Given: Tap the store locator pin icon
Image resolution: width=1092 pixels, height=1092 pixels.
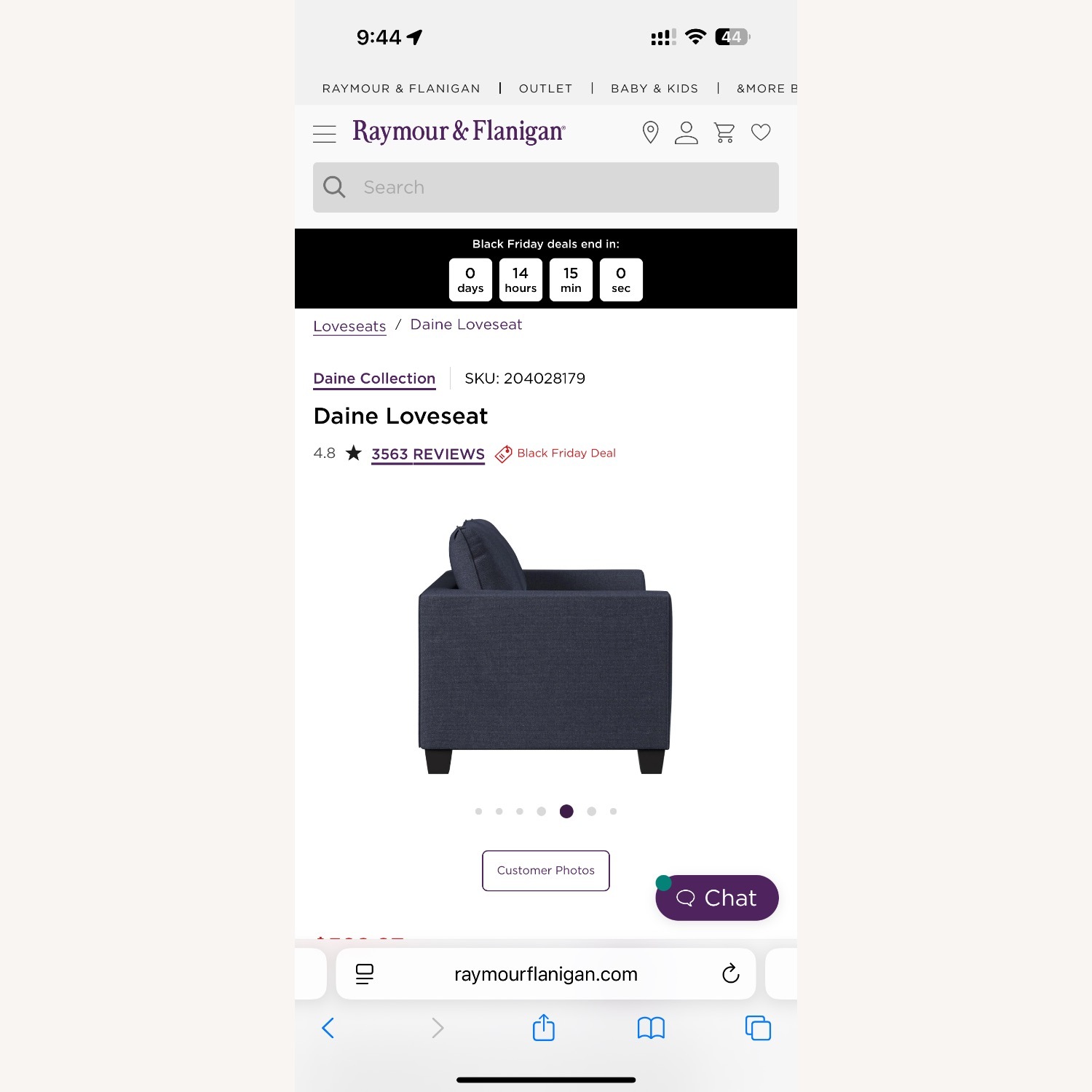Looking at the screenshot, I should [650, 132].
